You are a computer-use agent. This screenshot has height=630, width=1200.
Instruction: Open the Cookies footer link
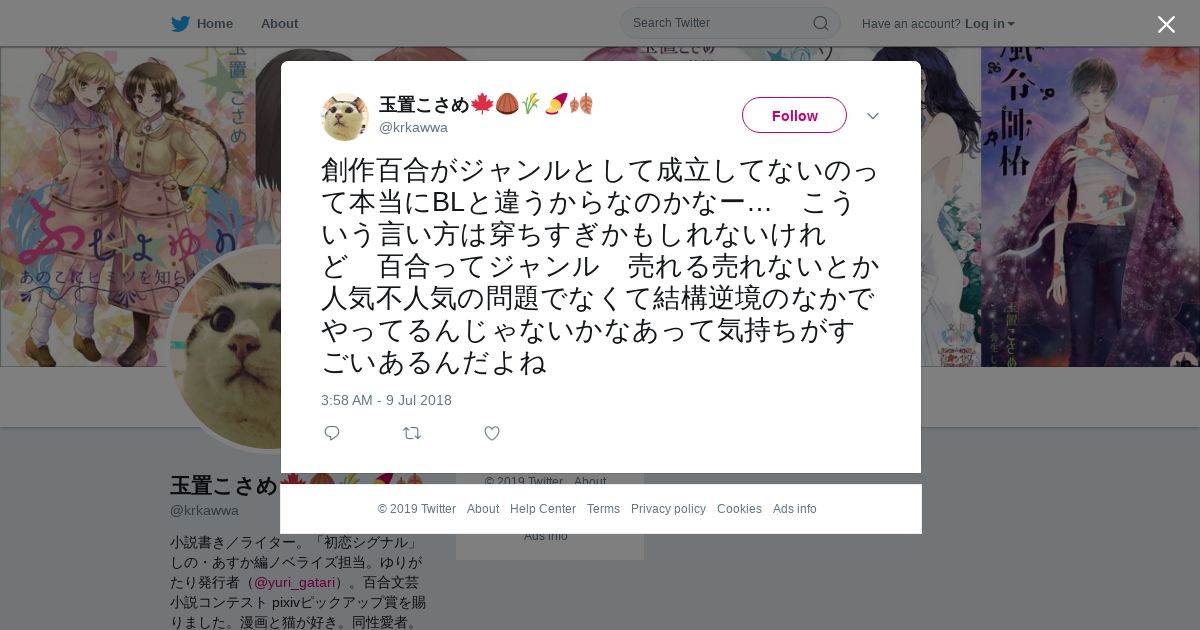tap(739, 509)
